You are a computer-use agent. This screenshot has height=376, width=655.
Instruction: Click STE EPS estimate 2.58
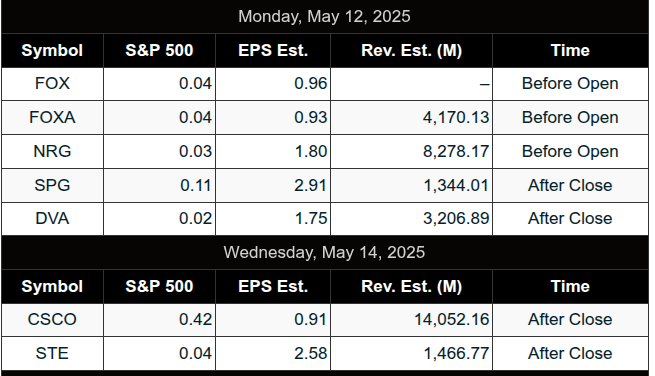coord(310,353)
